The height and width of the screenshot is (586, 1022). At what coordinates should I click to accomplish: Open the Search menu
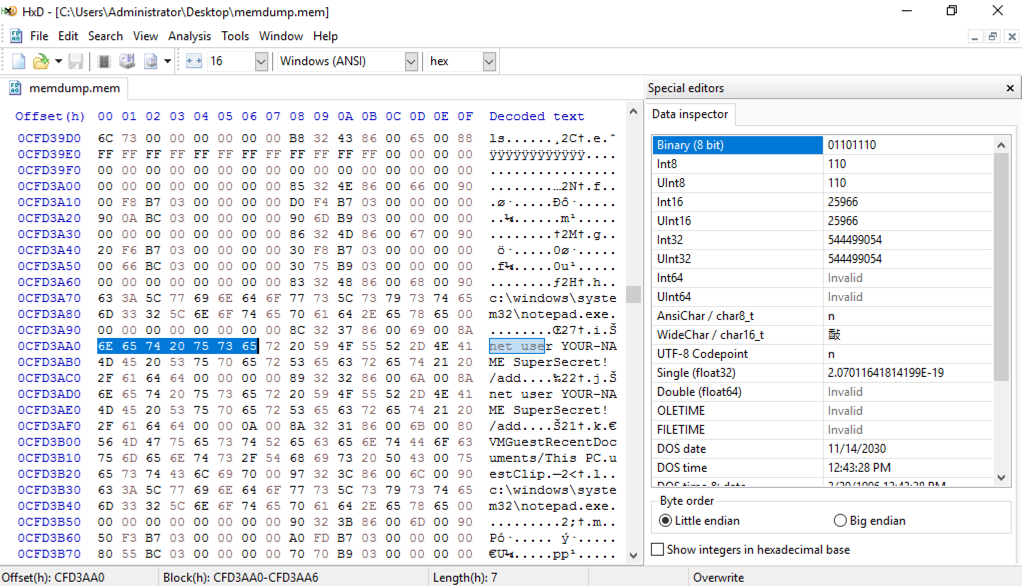pyautogui.click(x=106, y=36)
